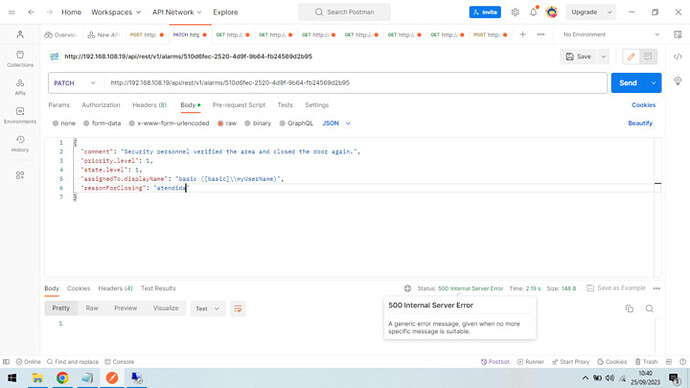Go back with the left arrow
Screen dimensions: 690x388
point(31,12)
